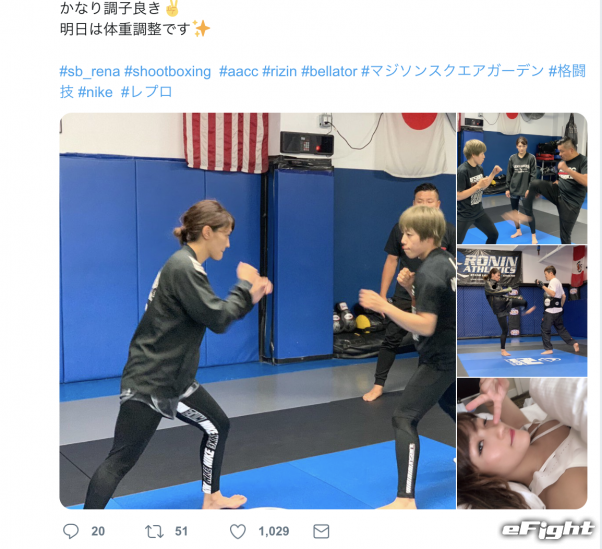602x549 pixels.
Task: Click the likes count 1,029
Action: coord(273,531)
